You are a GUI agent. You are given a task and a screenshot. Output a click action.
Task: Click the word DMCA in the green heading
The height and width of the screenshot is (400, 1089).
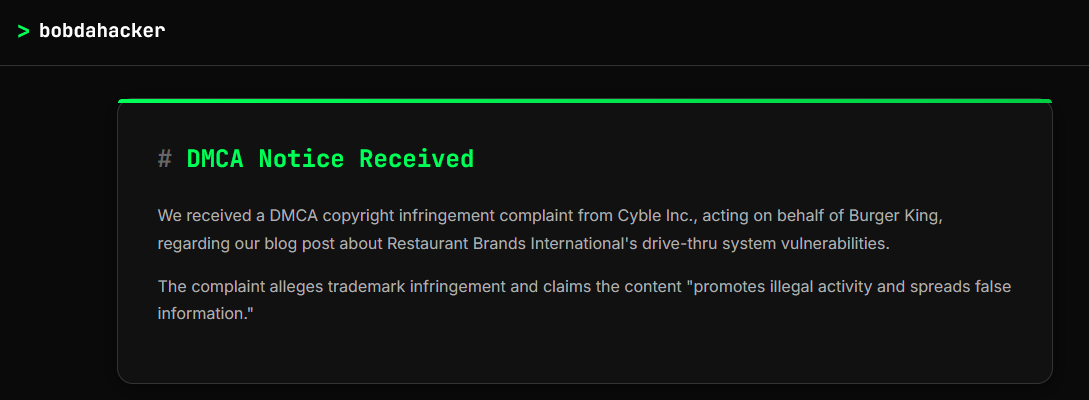tap(215, 159)
